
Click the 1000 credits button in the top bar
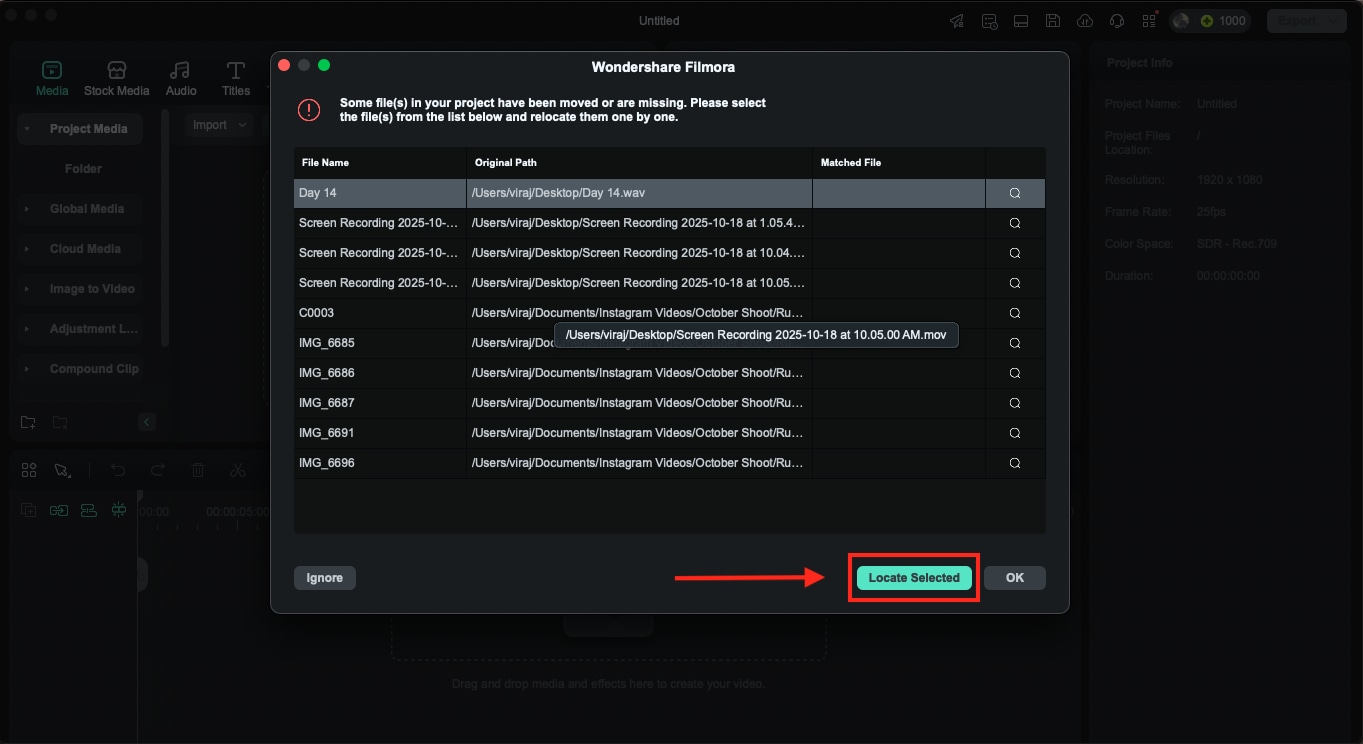click(1222, 21)
